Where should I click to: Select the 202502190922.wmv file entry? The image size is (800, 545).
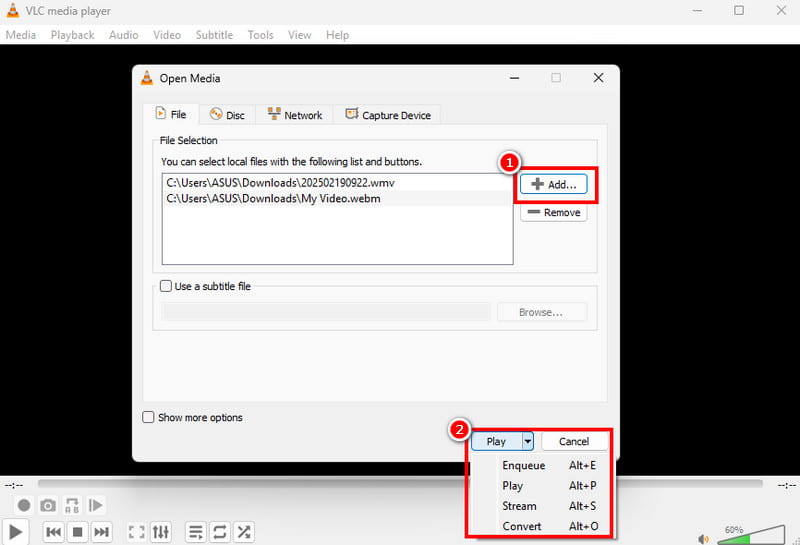pyautogui.click(x=337, y=183)
